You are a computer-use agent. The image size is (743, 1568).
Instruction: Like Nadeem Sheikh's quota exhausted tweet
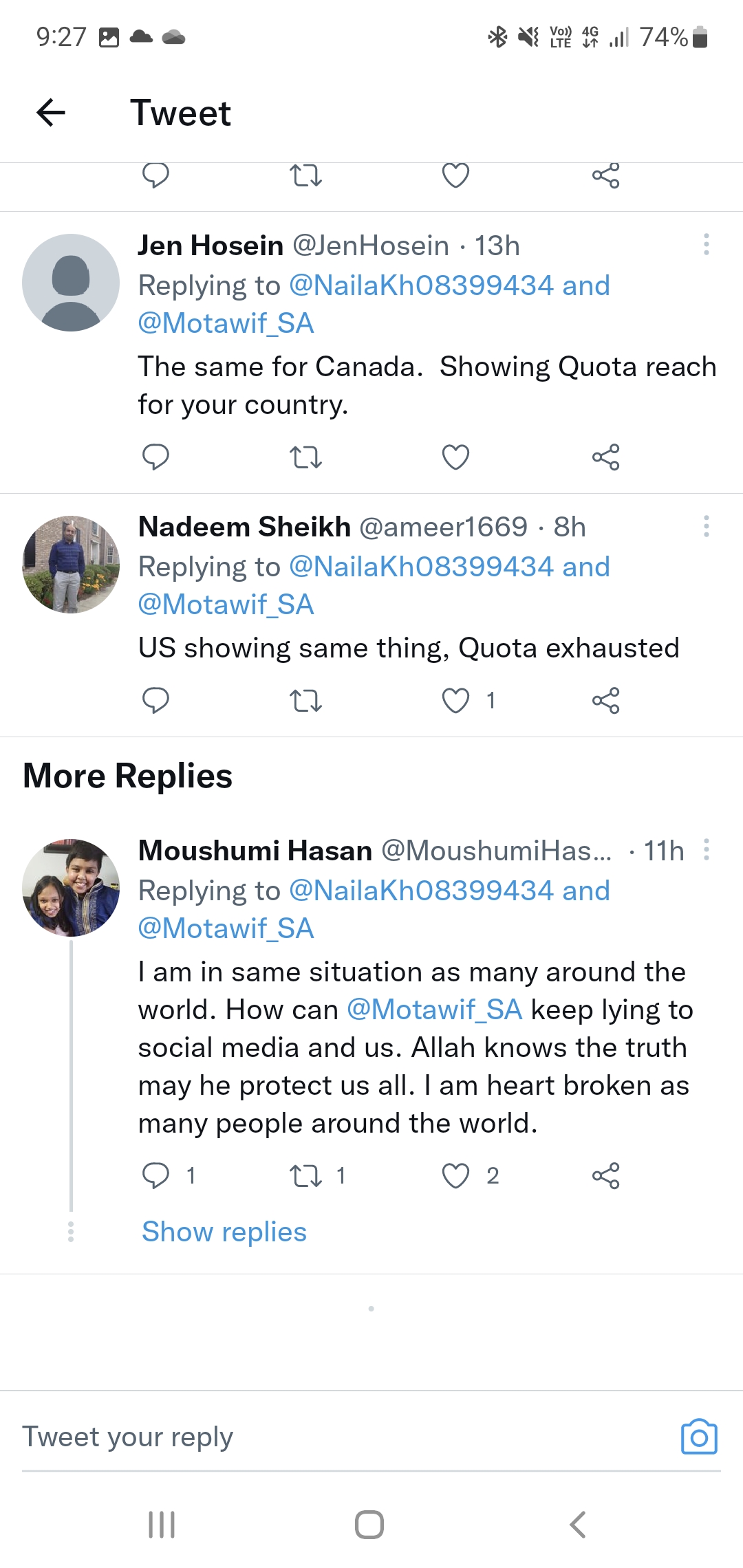coord(455,701)
